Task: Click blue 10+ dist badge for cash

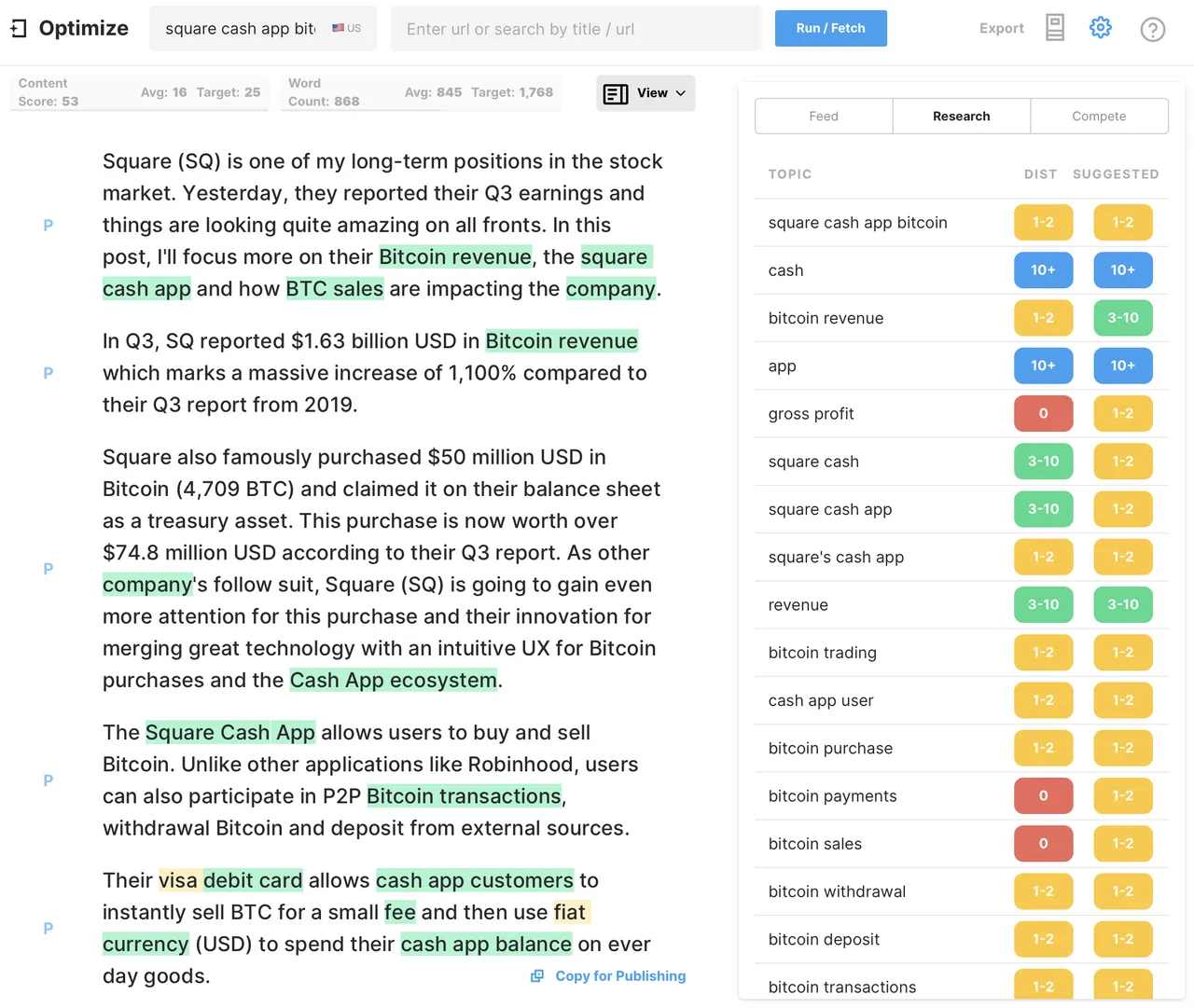Action: [x=1043, y=270]
